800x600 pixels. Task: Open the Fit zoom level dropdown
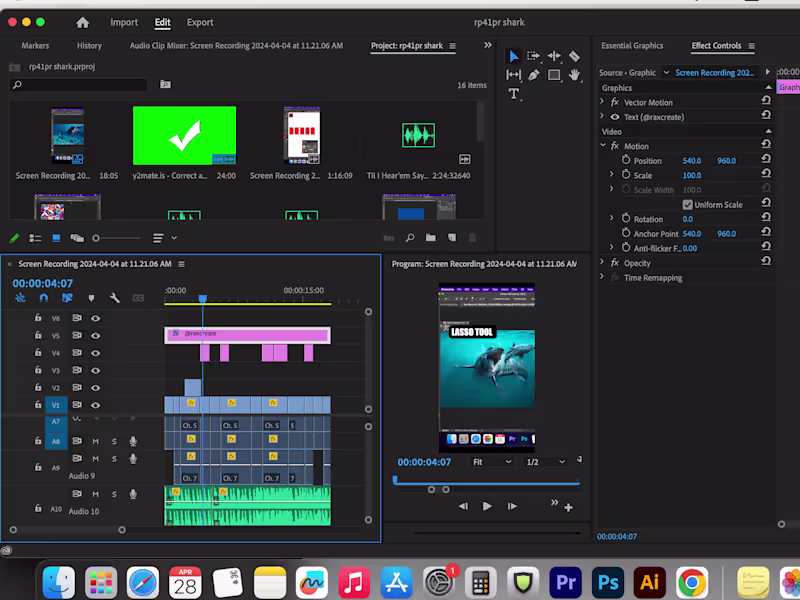coord(492,461)
